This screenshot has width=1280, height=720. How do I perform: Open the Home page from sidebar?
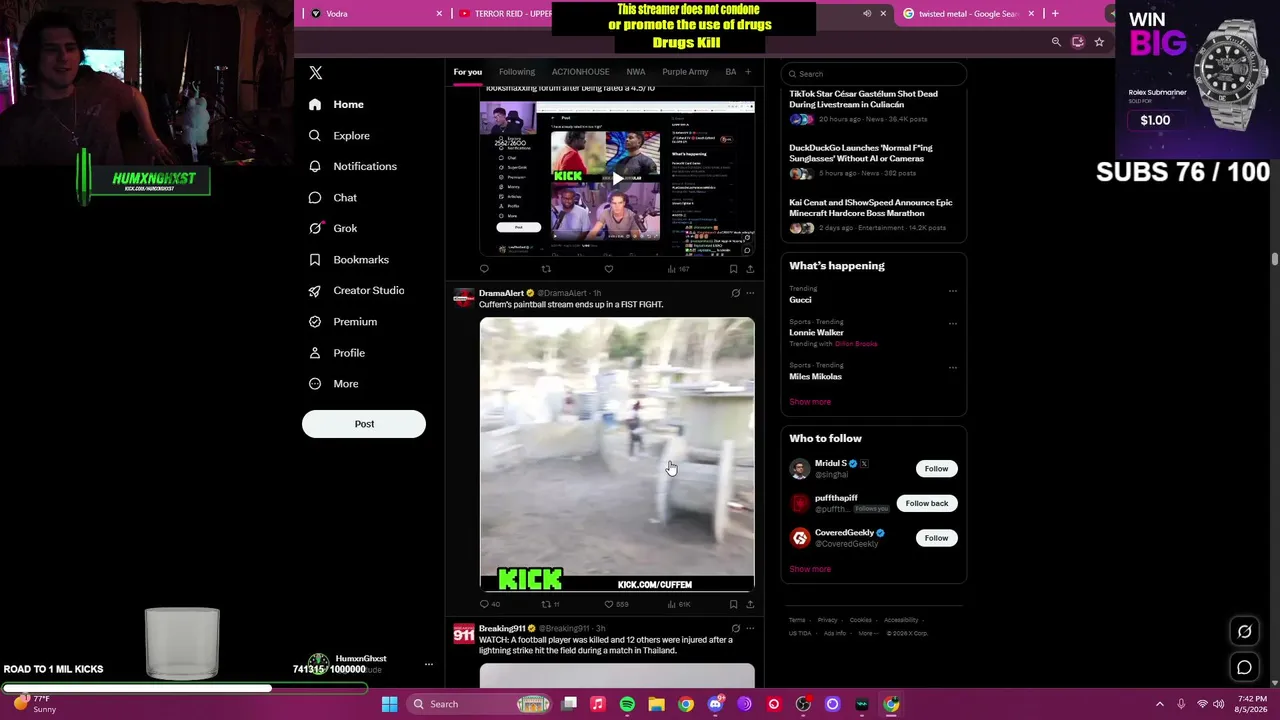tap(337, 104)
